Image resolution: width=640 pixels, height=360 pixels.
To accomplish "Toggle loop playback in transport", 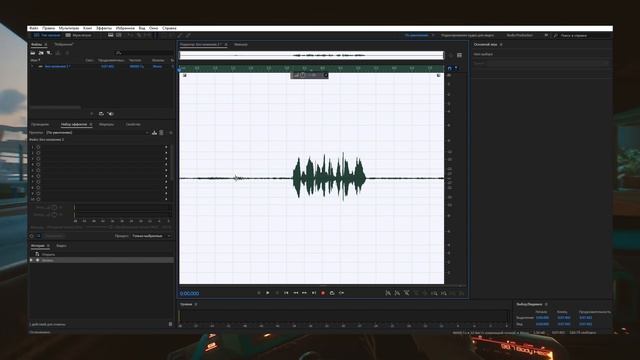I will [x=332, y=293].
